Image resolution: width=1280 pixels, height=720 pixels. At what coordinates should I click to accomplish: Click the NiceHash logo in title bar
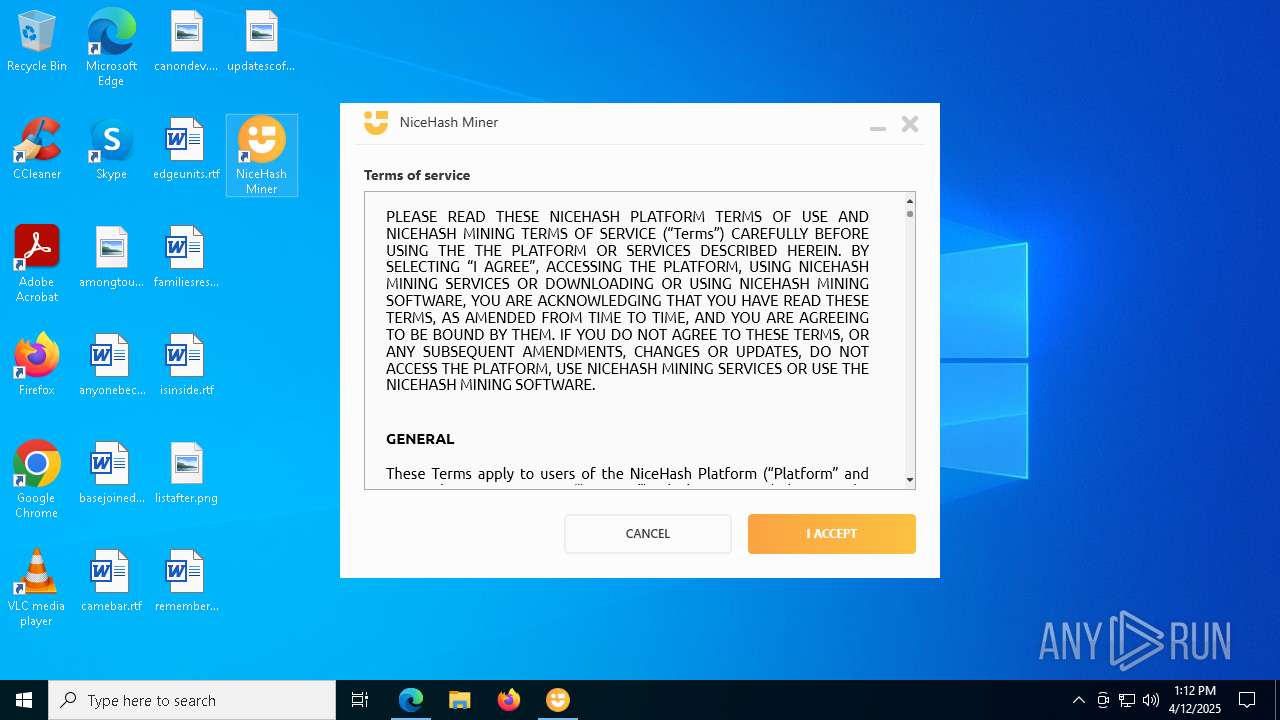point(376,122)
